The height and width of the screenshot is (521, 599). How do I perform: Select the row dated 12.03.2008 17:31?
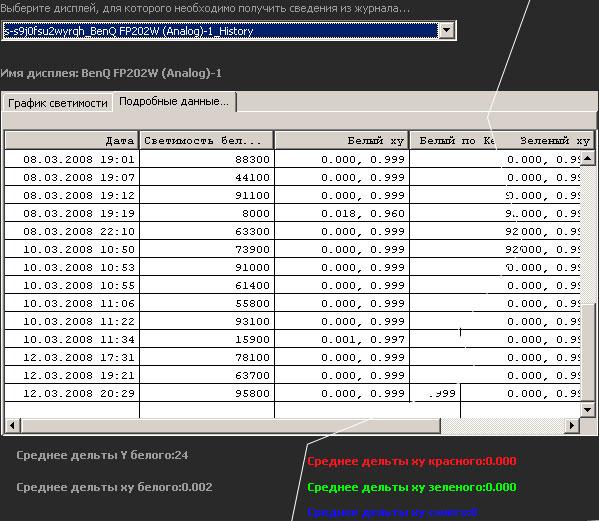click(292, 357)
